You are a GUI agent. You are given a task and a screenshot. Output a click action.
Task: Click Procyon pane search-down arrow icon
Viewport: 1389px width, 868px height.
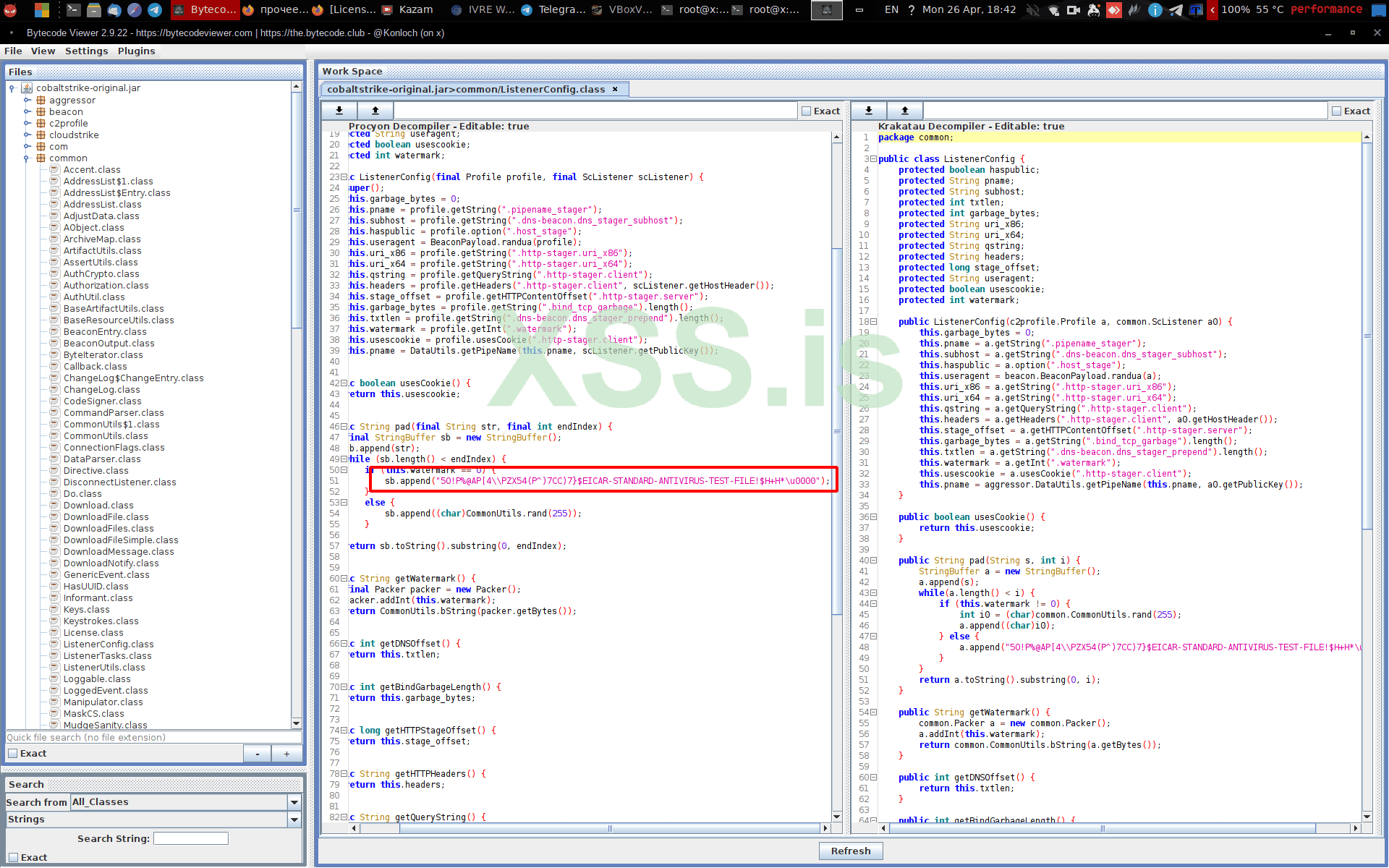point(339,111)
